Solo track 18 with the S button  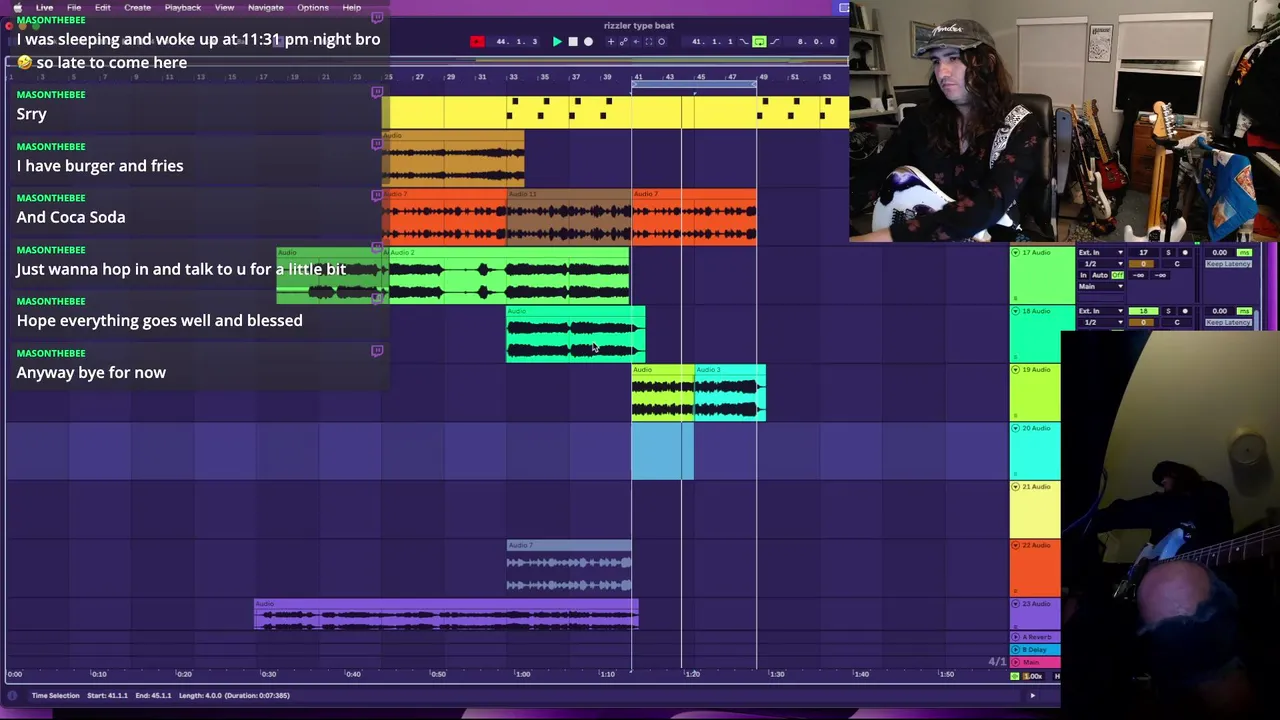point(1168,311)
